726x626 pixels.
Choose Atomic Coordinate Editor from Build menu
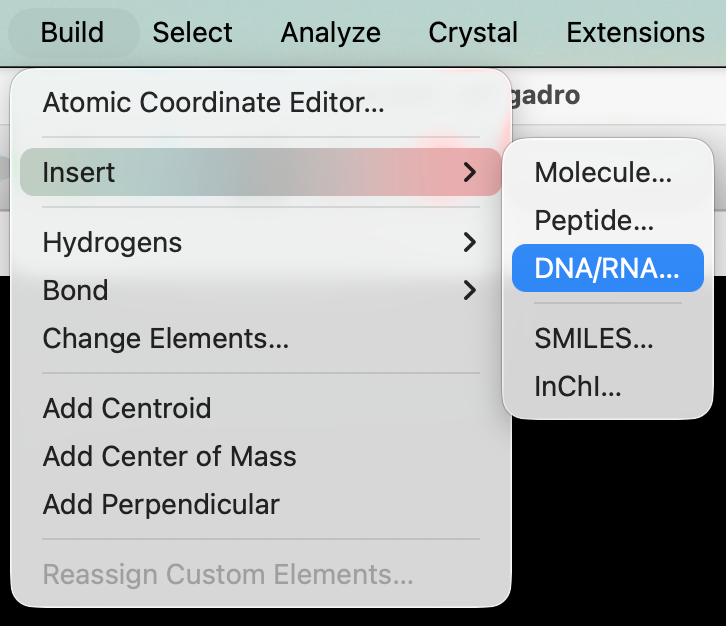[213, 101]
